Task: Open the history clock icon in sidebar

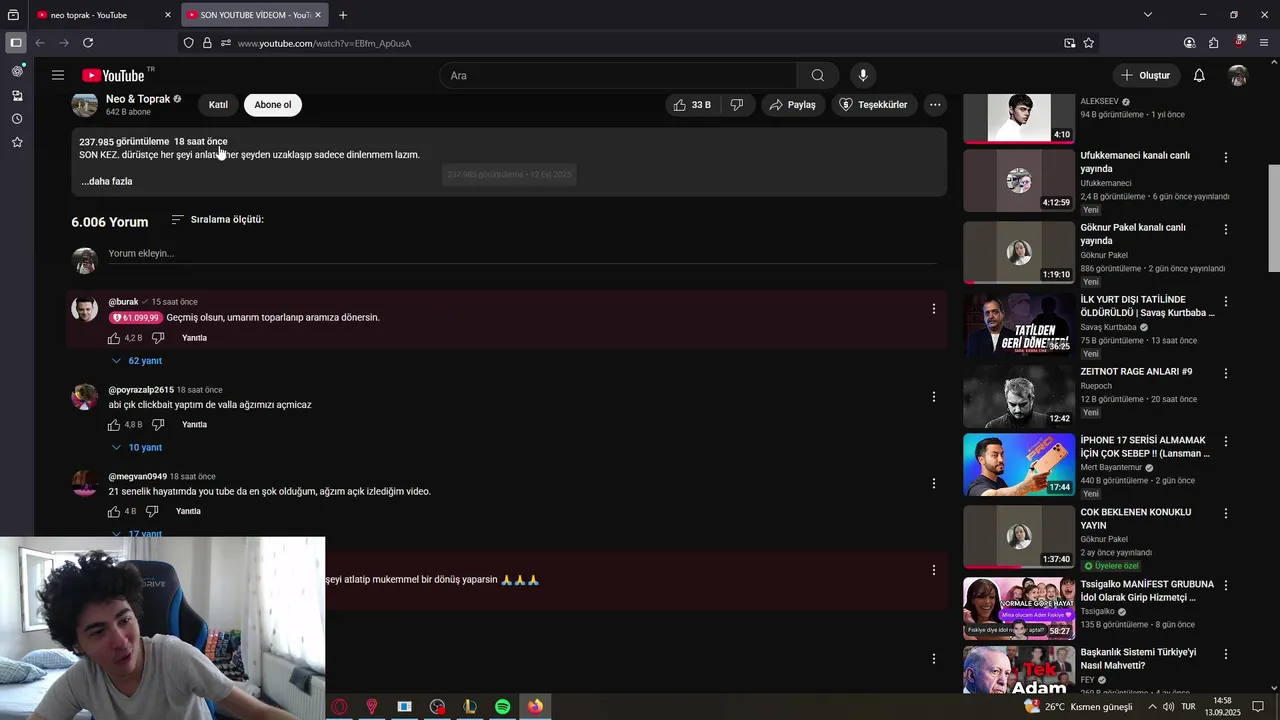Action: point(17,119)
